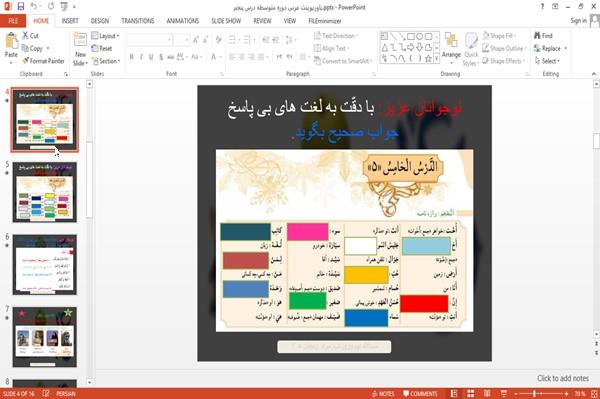Click the Sign in link

pos(578,21)
